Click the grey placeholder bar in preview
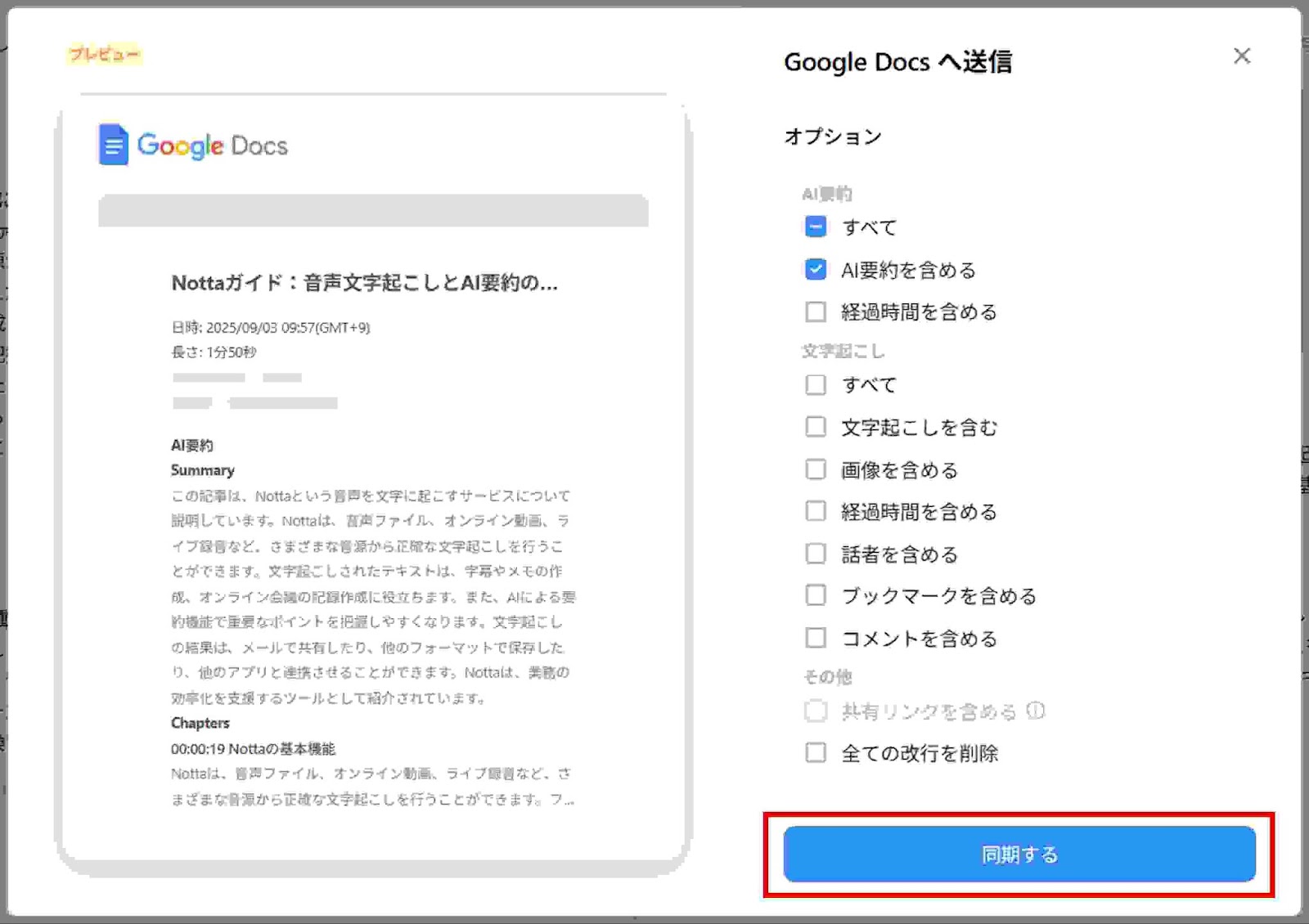The width and height of the screenshot is (1309, 924). click(373, 210)
